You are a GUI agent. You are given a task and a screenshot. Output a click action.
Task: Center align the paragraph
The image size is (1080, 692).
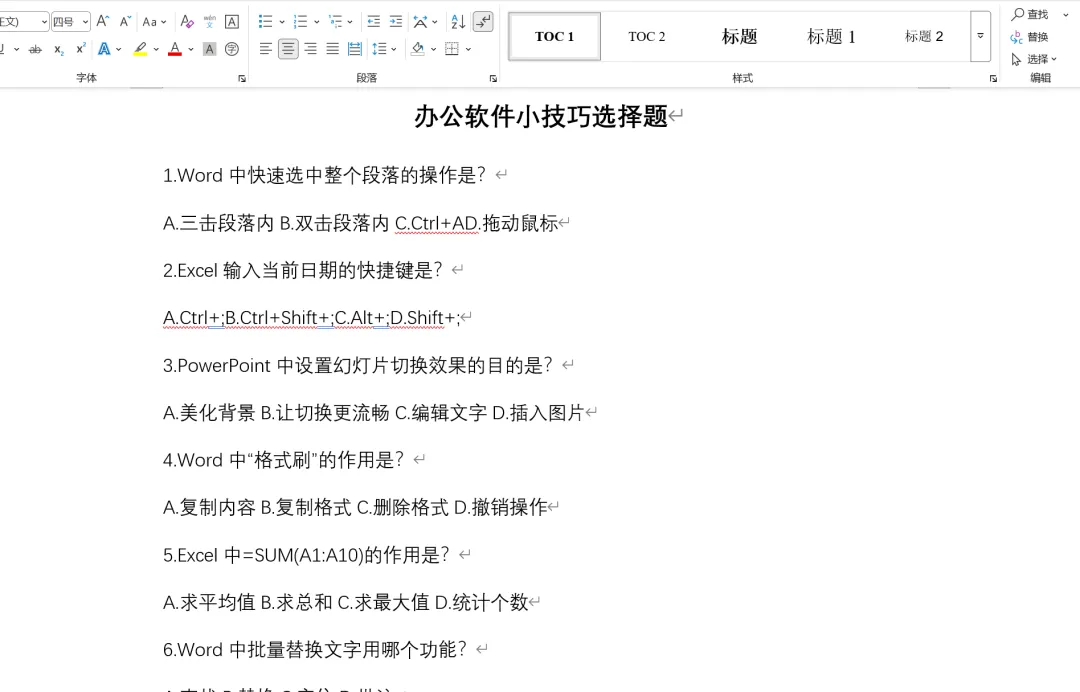[288, 49]
